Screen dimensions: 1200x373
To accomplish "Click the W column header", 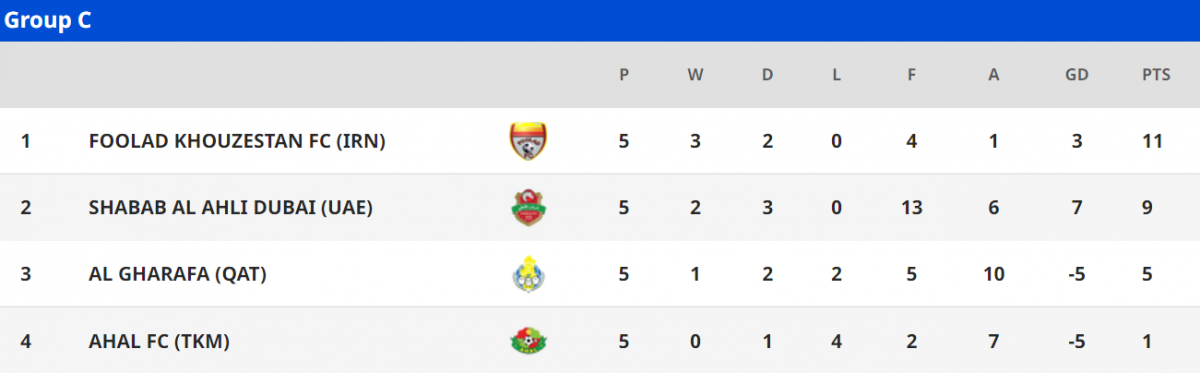I will tap(695, 75).
